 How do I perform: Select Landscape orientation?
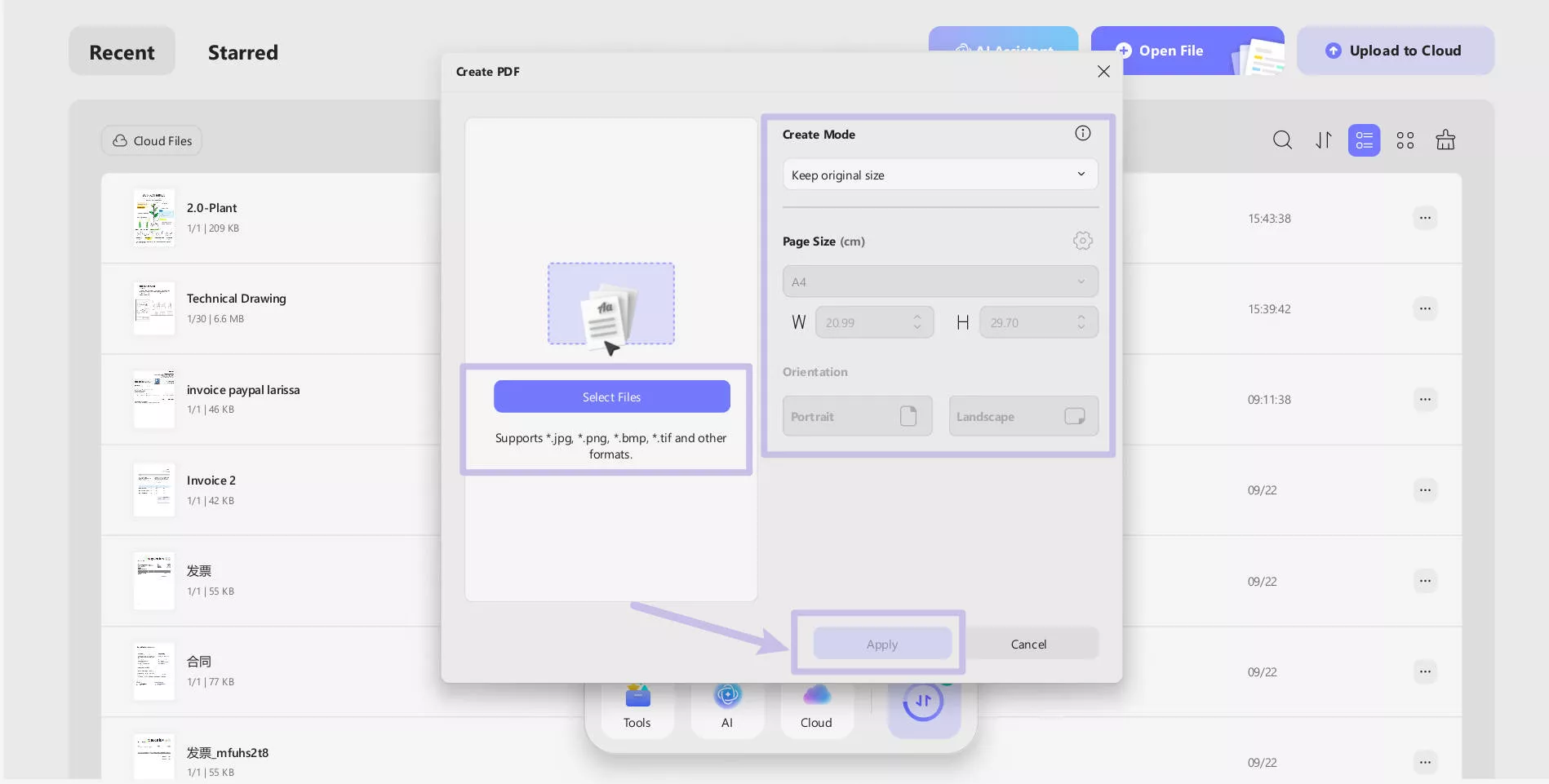click(1023, 416)
